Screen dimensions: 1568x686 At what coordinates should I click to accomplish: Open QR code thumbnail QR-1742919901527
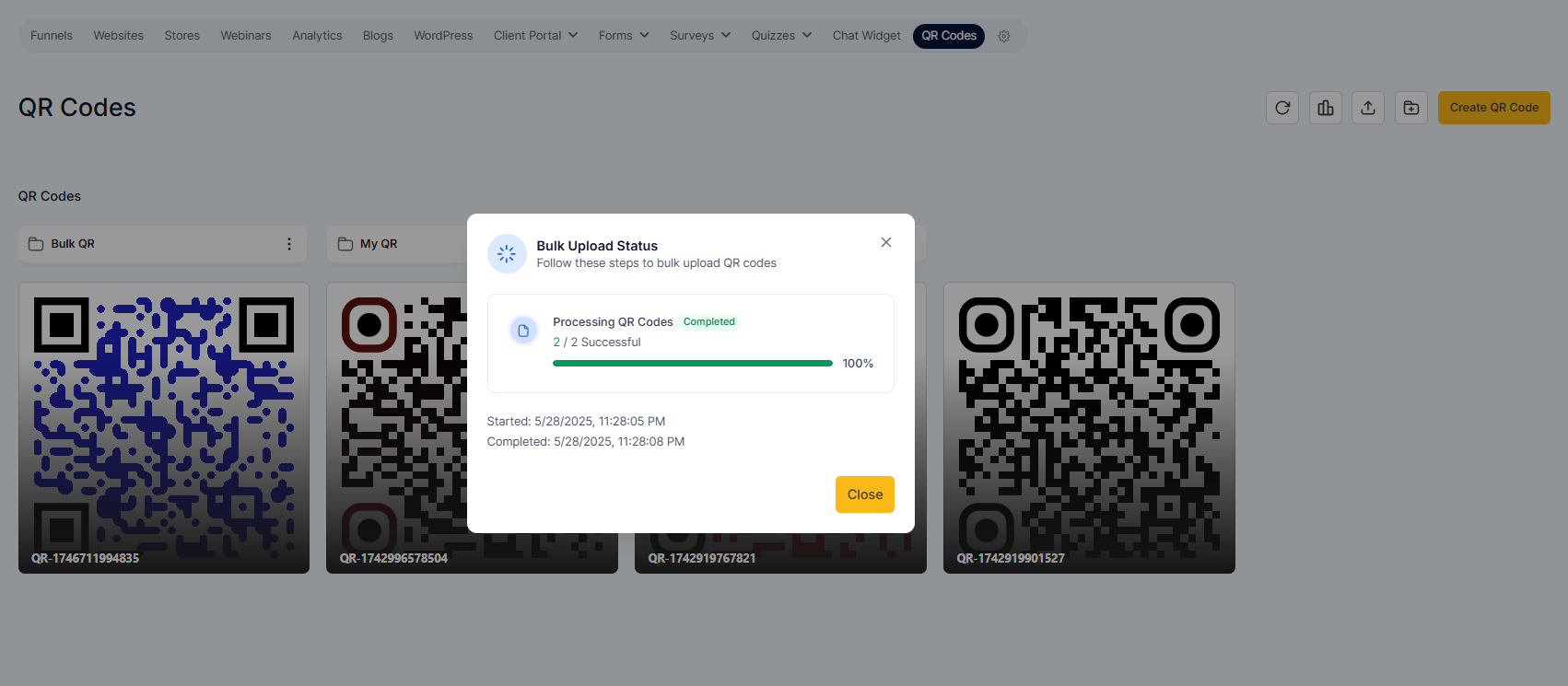[1089, 428]
